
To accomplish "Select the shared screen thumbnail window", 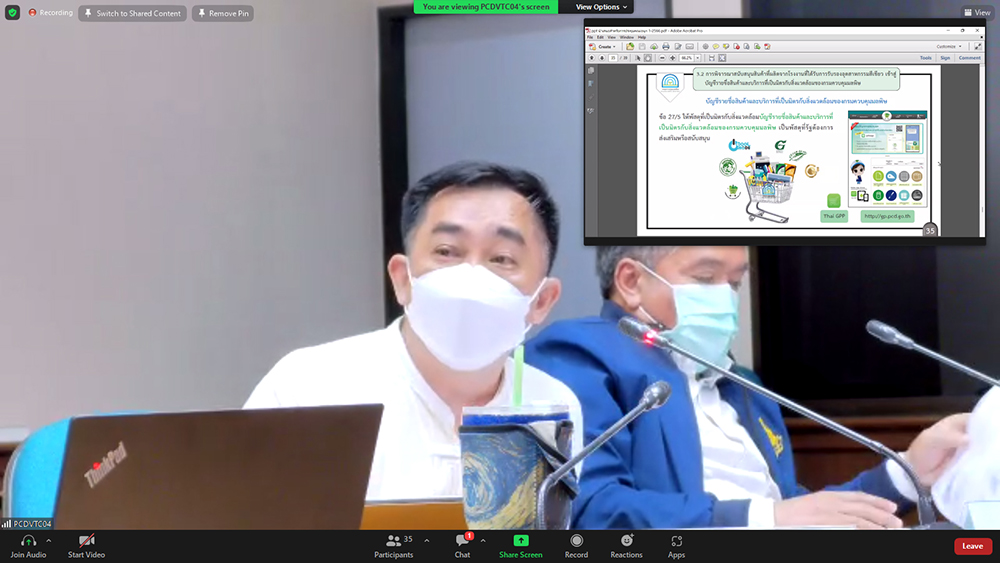I will tap(785, 131).
